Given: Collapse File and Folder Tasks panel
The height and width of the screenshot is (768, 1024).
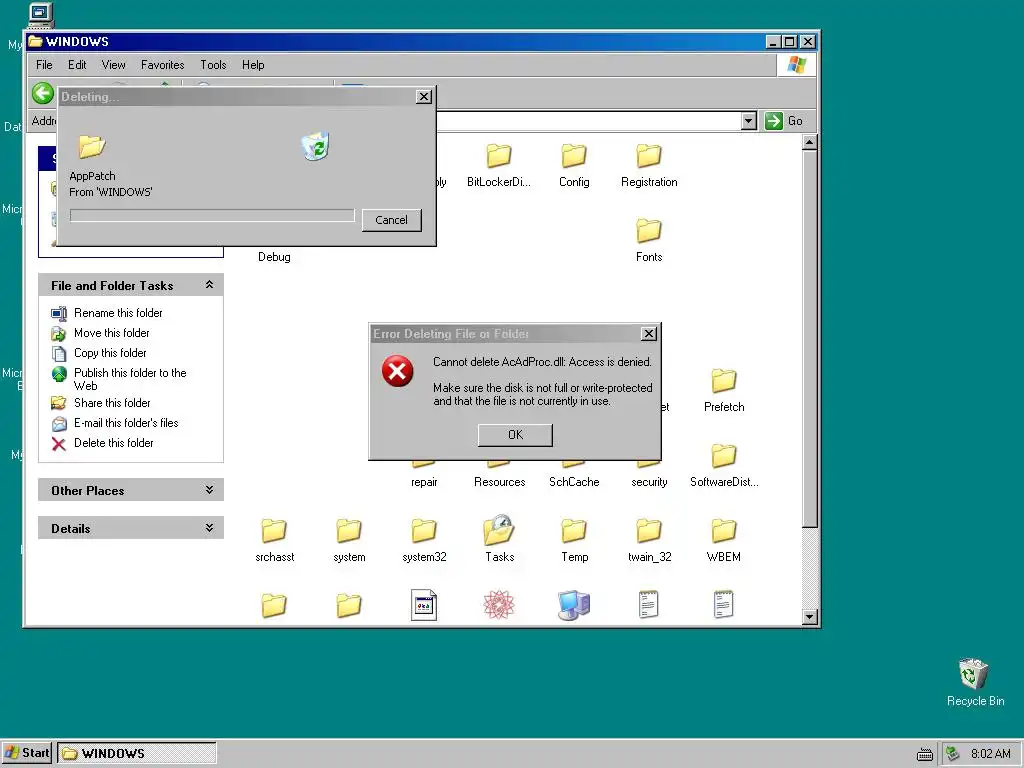Looking at the screenshot, I should 209,285.
